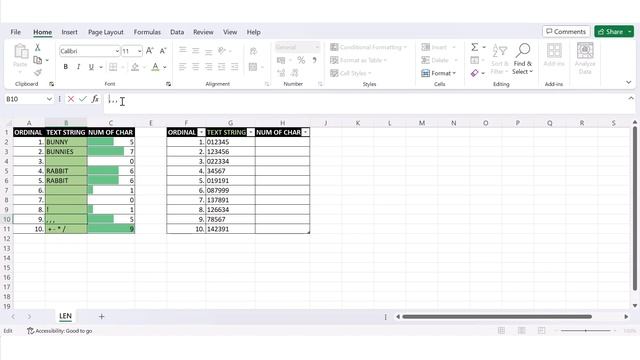Screen dimensions: 640x360
Task: Click the Merge & Center icon
Action: click(253, 67)
